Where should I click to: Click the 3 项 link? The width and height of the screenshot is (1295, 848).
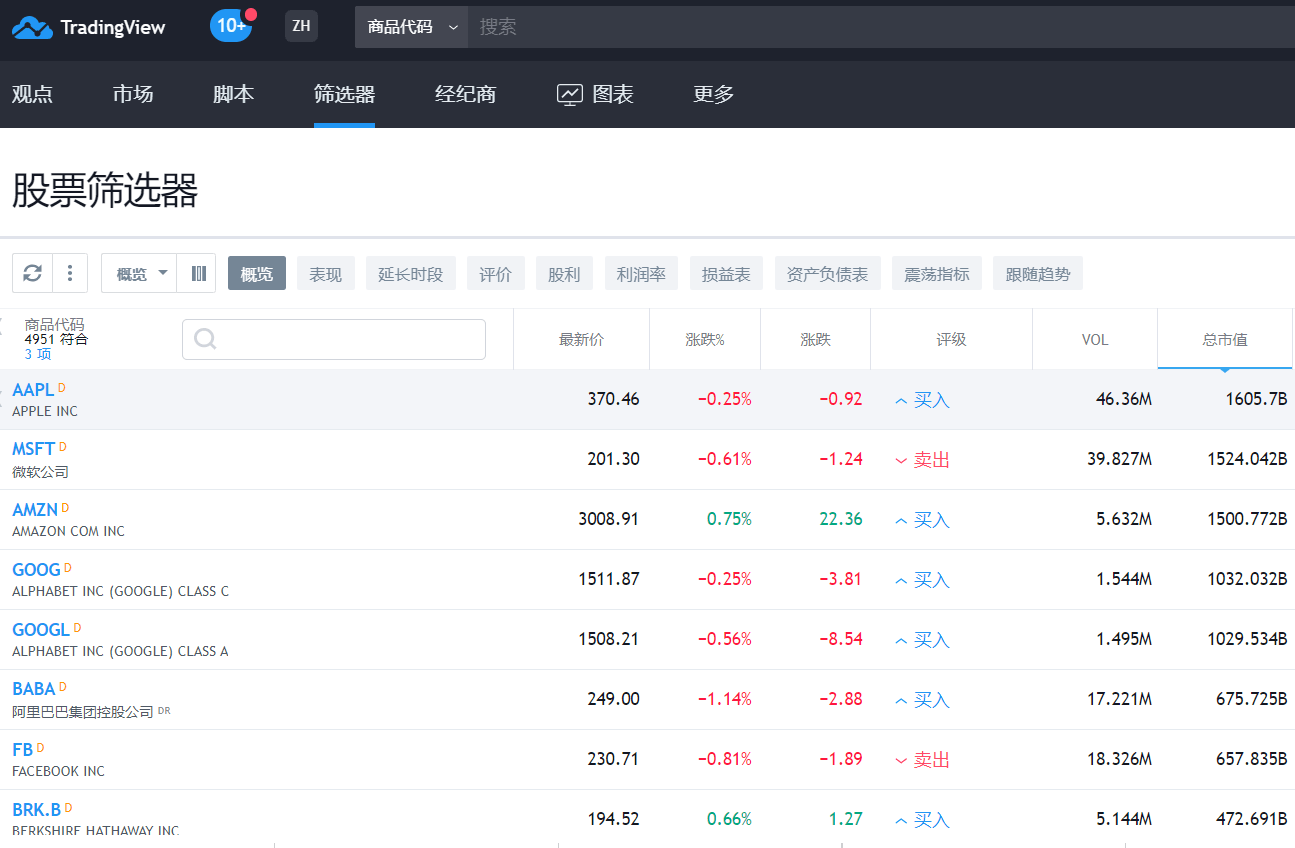[38, 354]
